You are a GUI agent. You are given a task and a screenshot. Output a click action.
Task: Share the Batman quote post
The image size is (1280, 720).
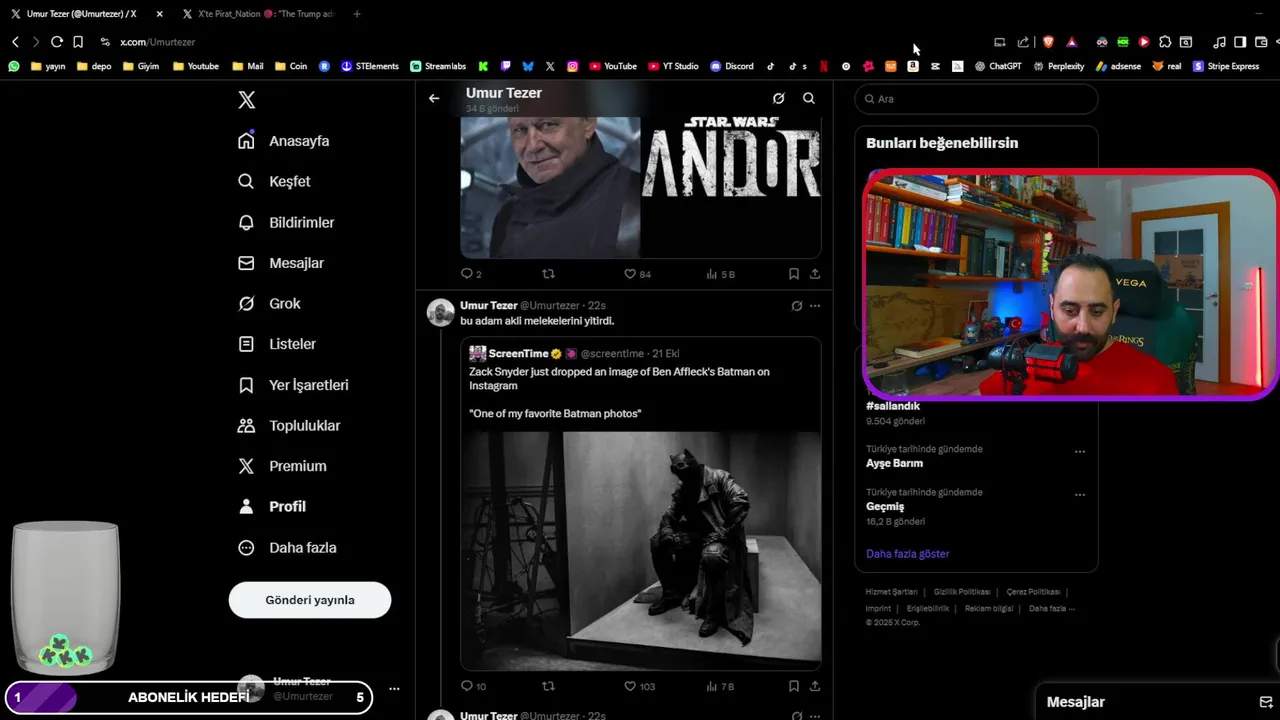(815, 686)
